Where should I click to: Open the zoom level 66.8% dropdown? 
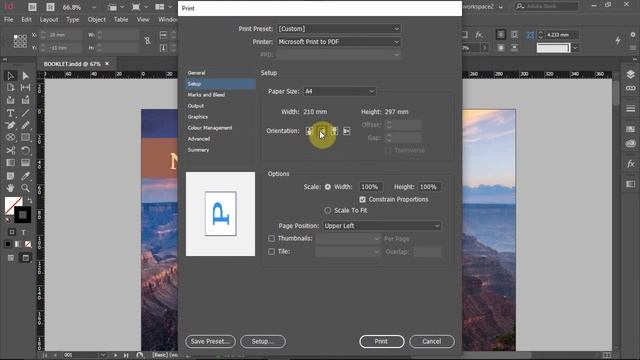[93, 7]
